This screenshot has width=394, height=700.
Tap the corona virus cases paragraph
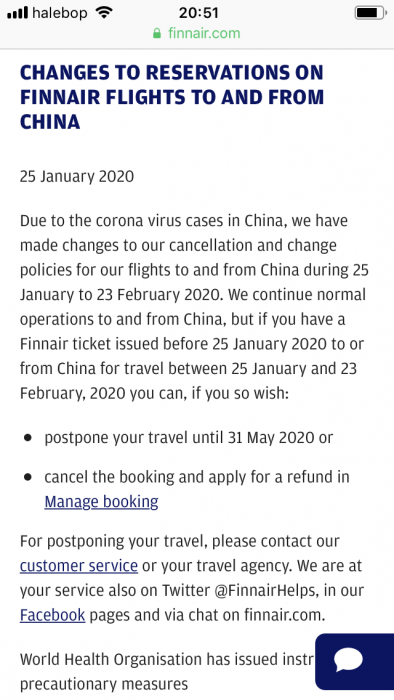[194, 307]
